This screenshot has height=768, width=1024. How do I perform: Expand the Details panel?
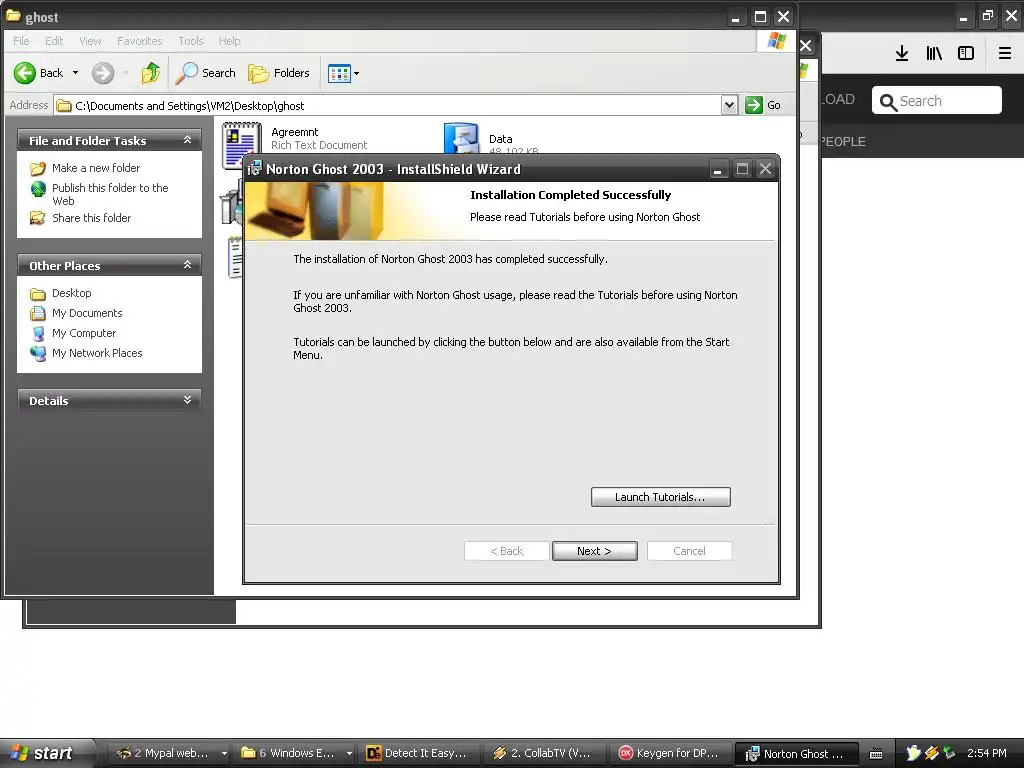coord(187,400)
